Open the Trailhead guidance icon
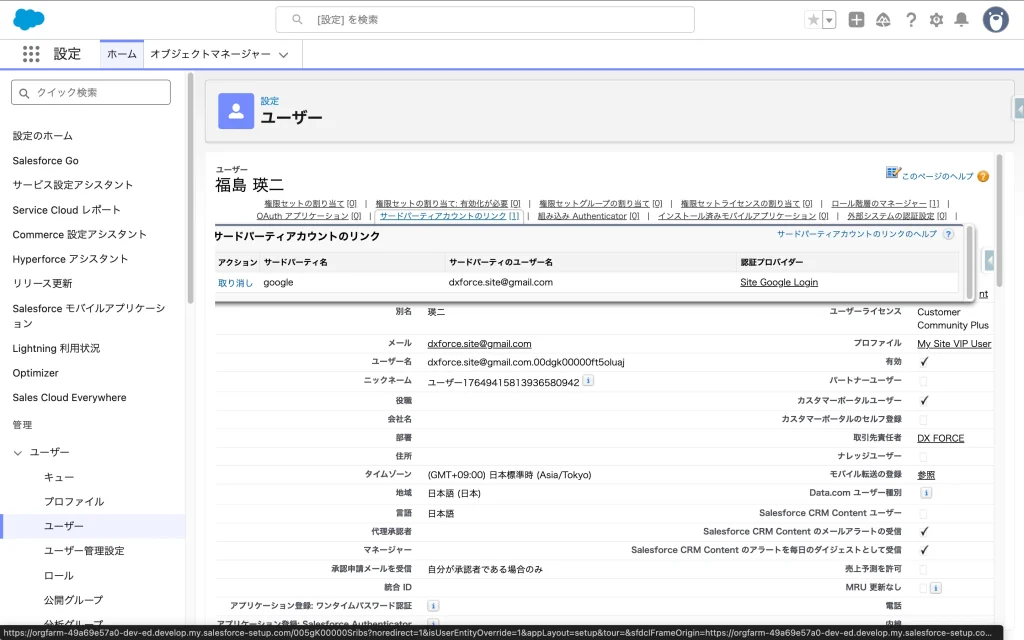 pos(883,20)
